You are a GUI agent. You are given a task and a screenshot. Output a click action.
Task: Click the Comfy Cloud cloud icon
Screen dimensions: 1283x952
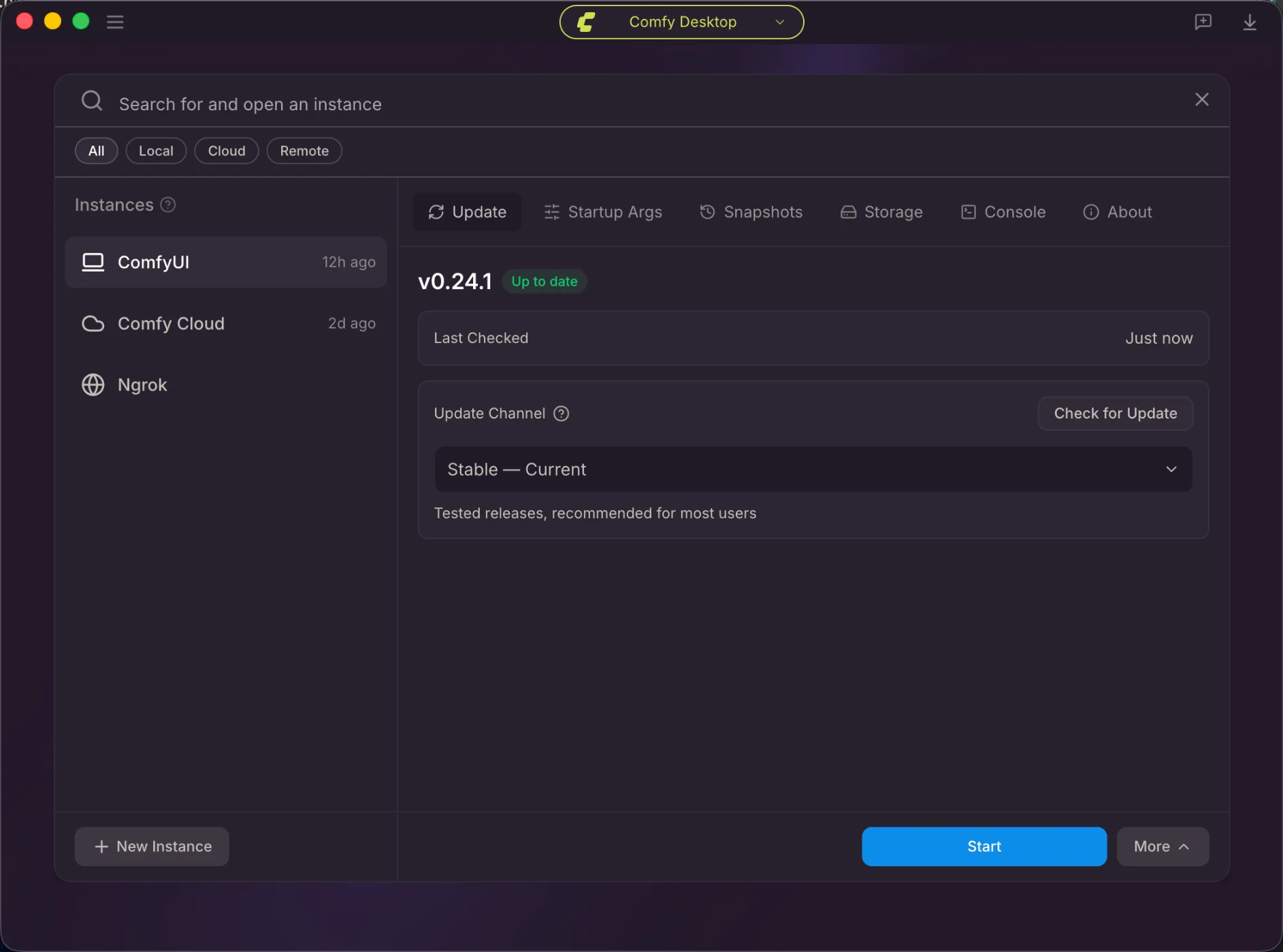pyautogui.click(x=93, y=323)
